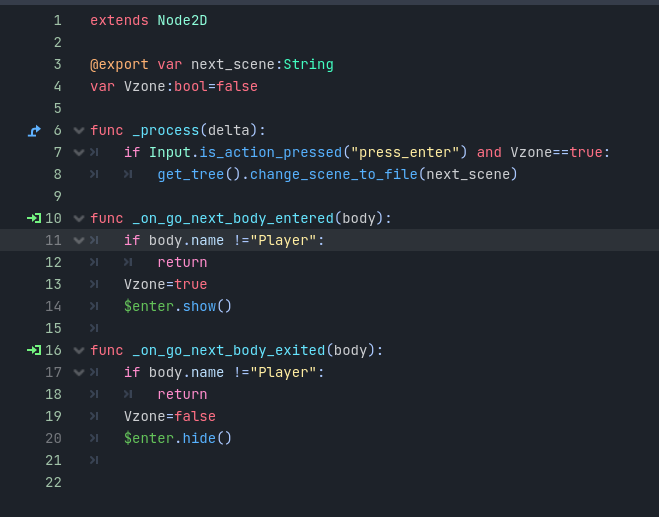
Task: Click line number 1 in the gutter
Action: [58, 21]
